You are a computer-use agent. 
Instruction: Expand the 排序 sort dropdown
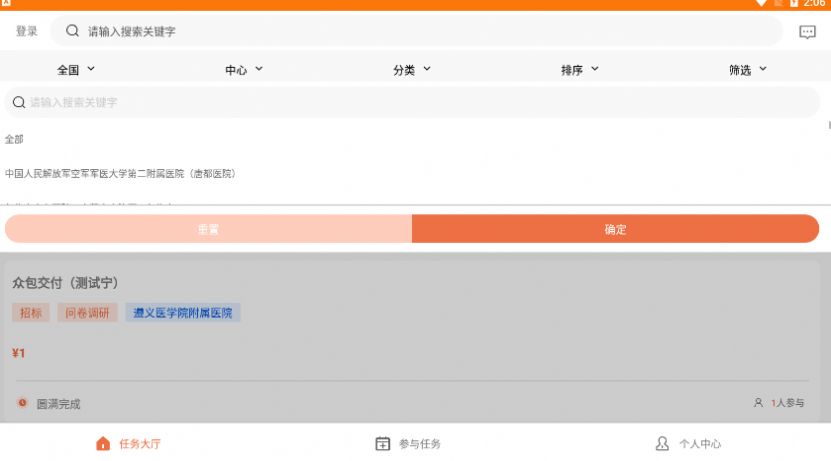(x=580, y=69)
